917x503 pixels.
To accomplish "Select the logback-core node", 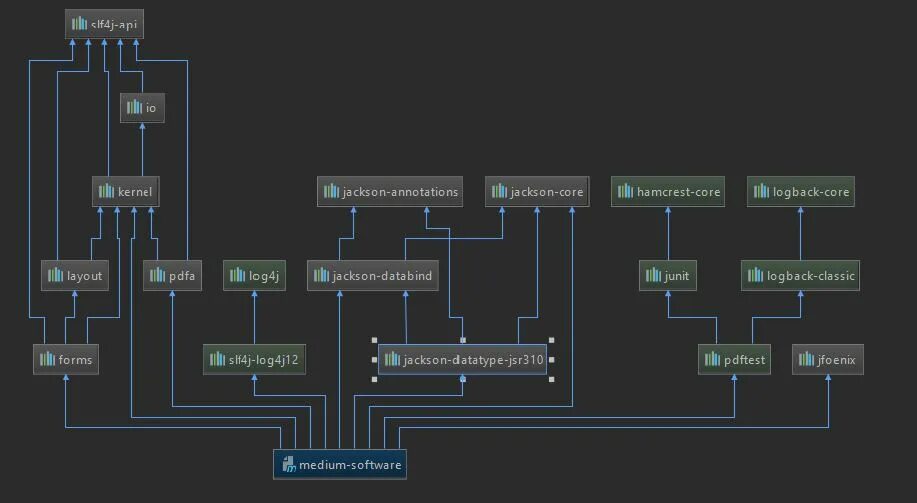I will click(x=801, y=191).
